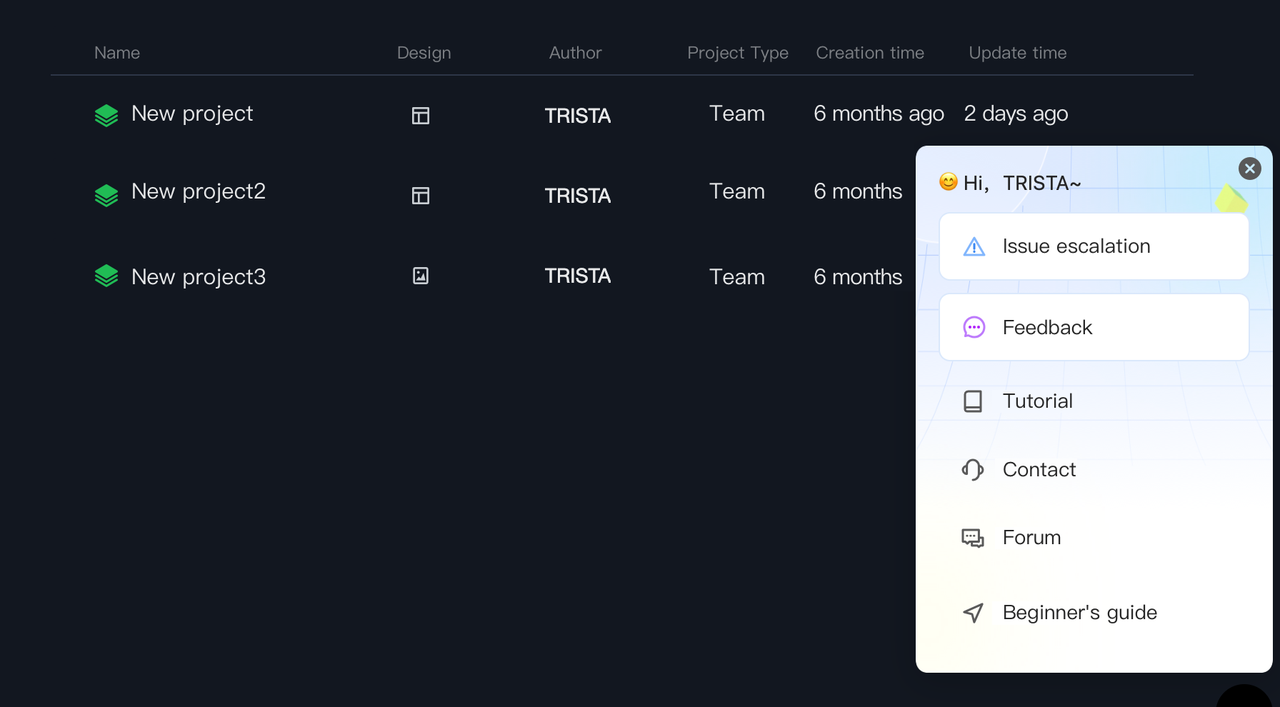Click the purple chat bubble Feedback icon
This screenshot has height=707, width=1280.
pos(974,328)
